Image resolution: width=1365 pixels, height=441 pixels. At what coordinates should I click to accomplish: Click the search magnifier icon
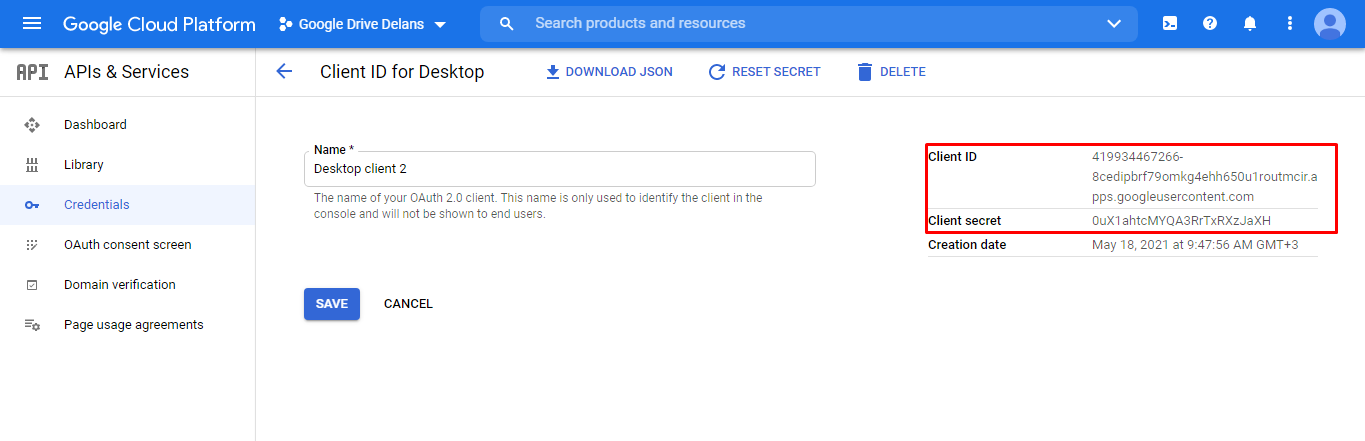click(x=507, y=23)
